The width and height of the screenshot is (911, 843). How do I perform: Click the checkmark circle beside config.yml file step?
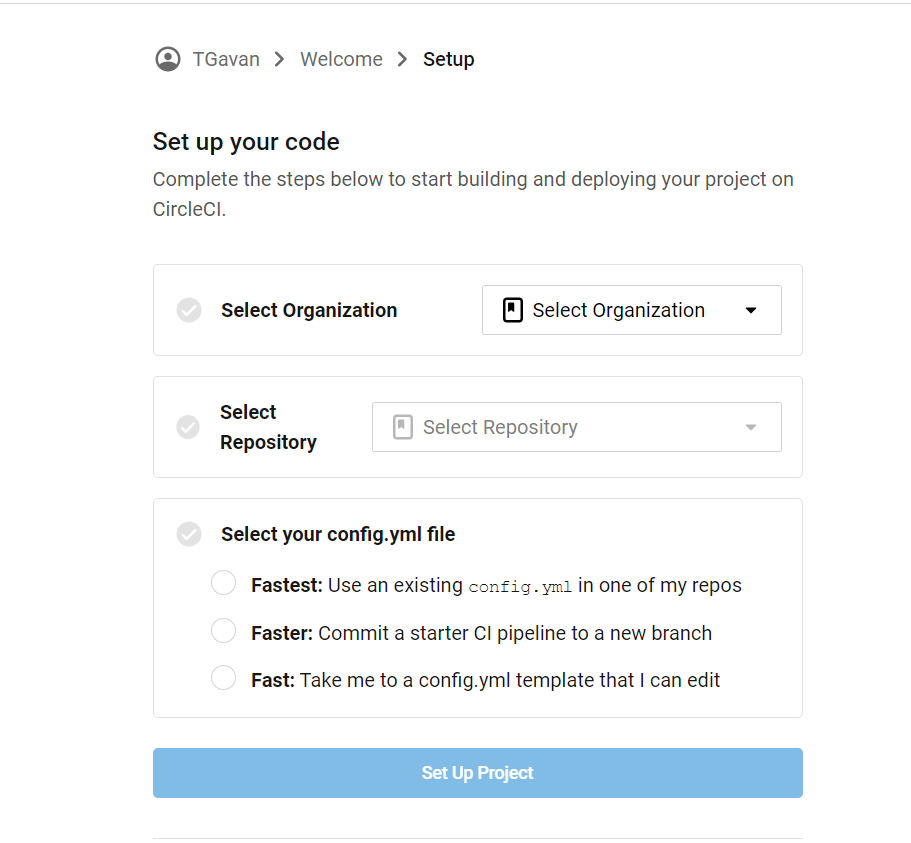(189, 534)
